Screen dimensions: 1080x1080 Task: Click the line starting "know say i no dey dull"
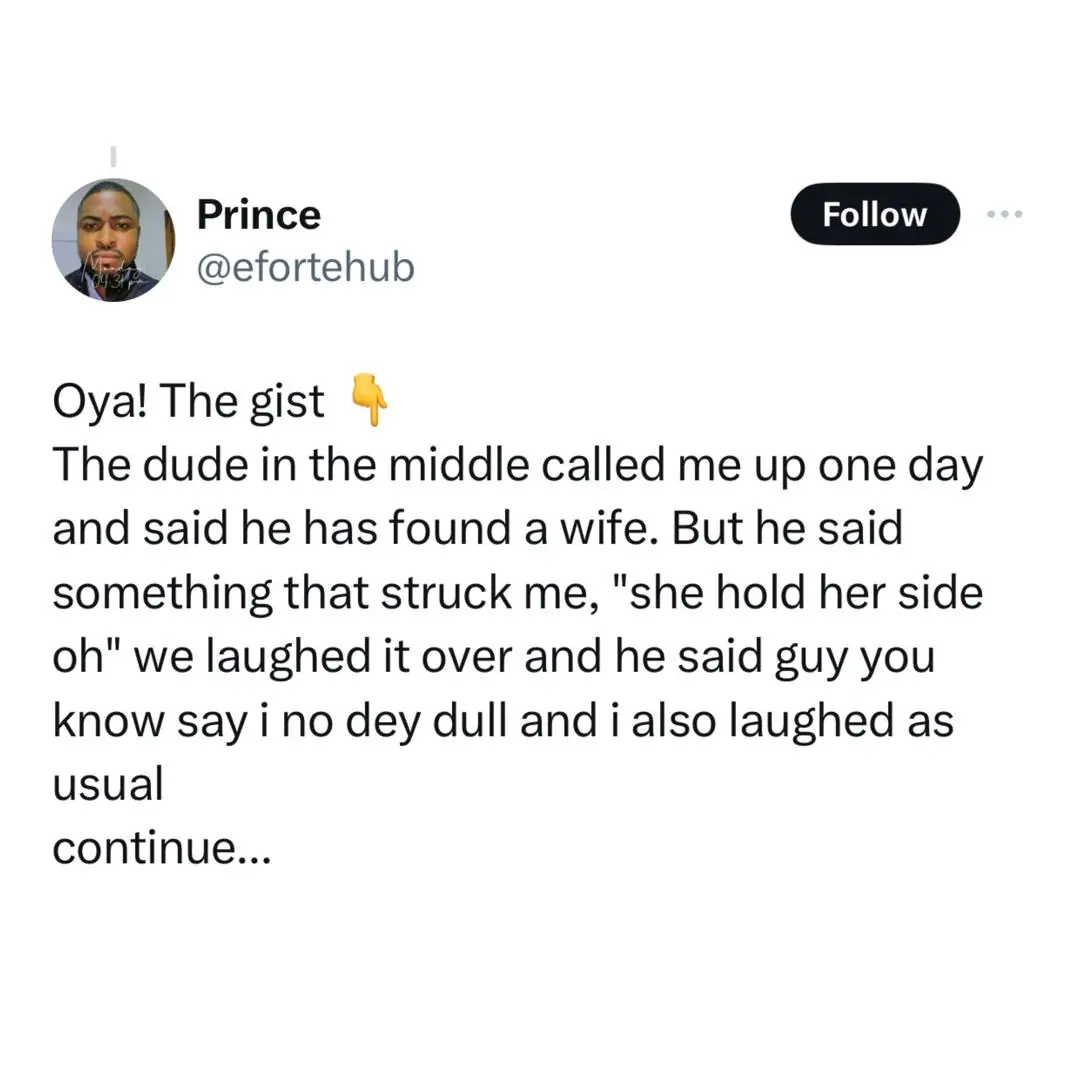502,721
